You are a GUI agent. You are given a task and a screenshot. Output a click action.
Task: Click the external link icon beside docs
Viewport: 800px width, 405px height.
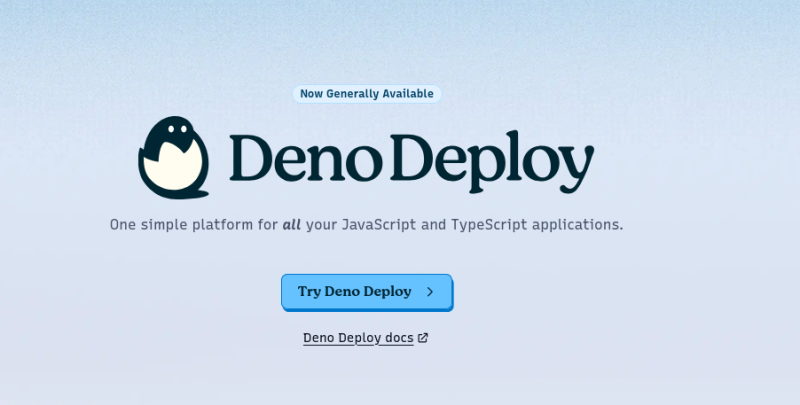423,338
